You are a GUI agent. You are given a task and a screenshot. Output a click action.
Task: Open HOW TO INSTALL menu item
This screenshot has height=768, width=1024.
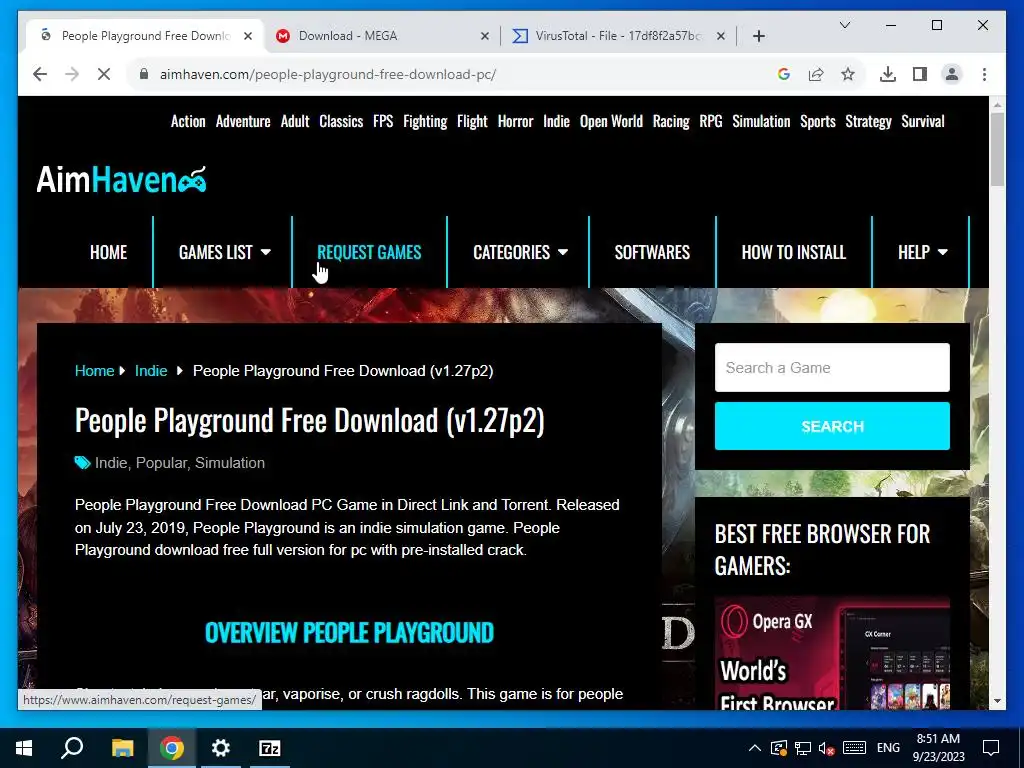point(793,252)
